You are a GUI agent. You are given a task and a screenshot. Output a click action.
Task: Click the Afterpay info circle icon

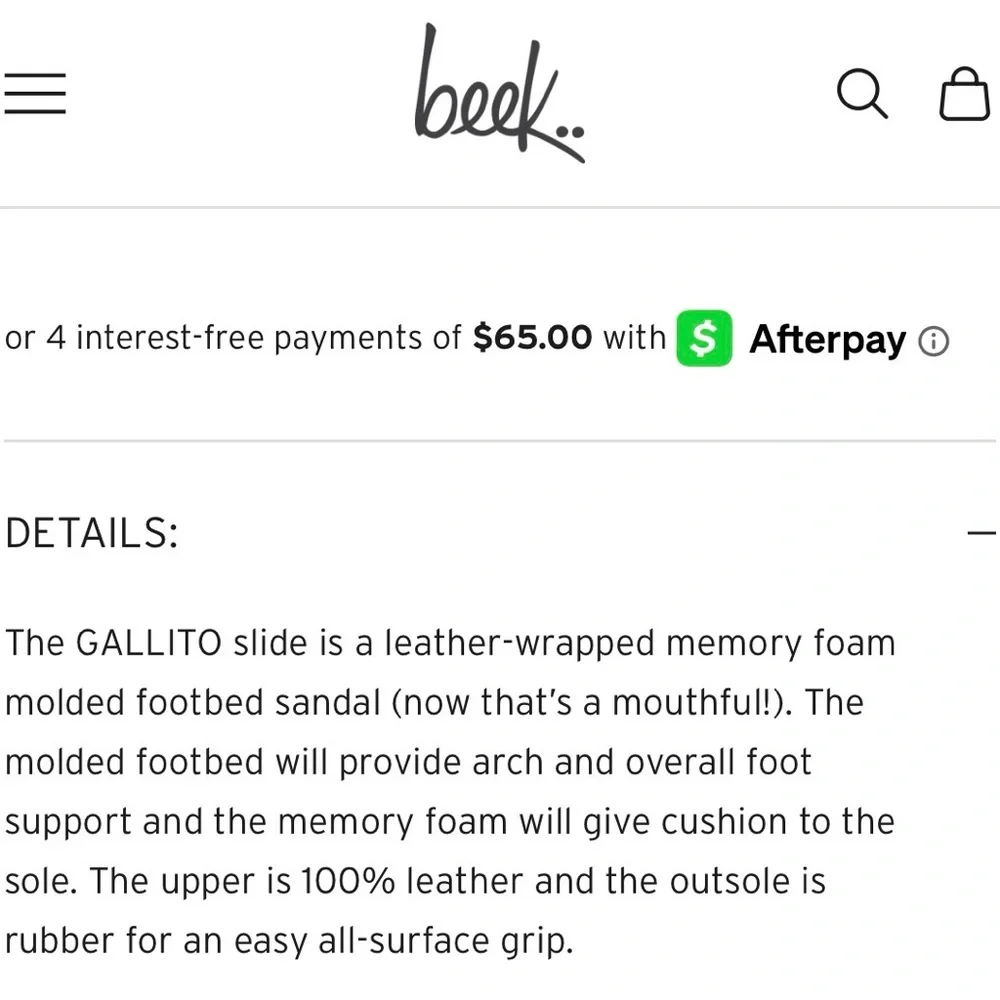[x=933, y=342]
